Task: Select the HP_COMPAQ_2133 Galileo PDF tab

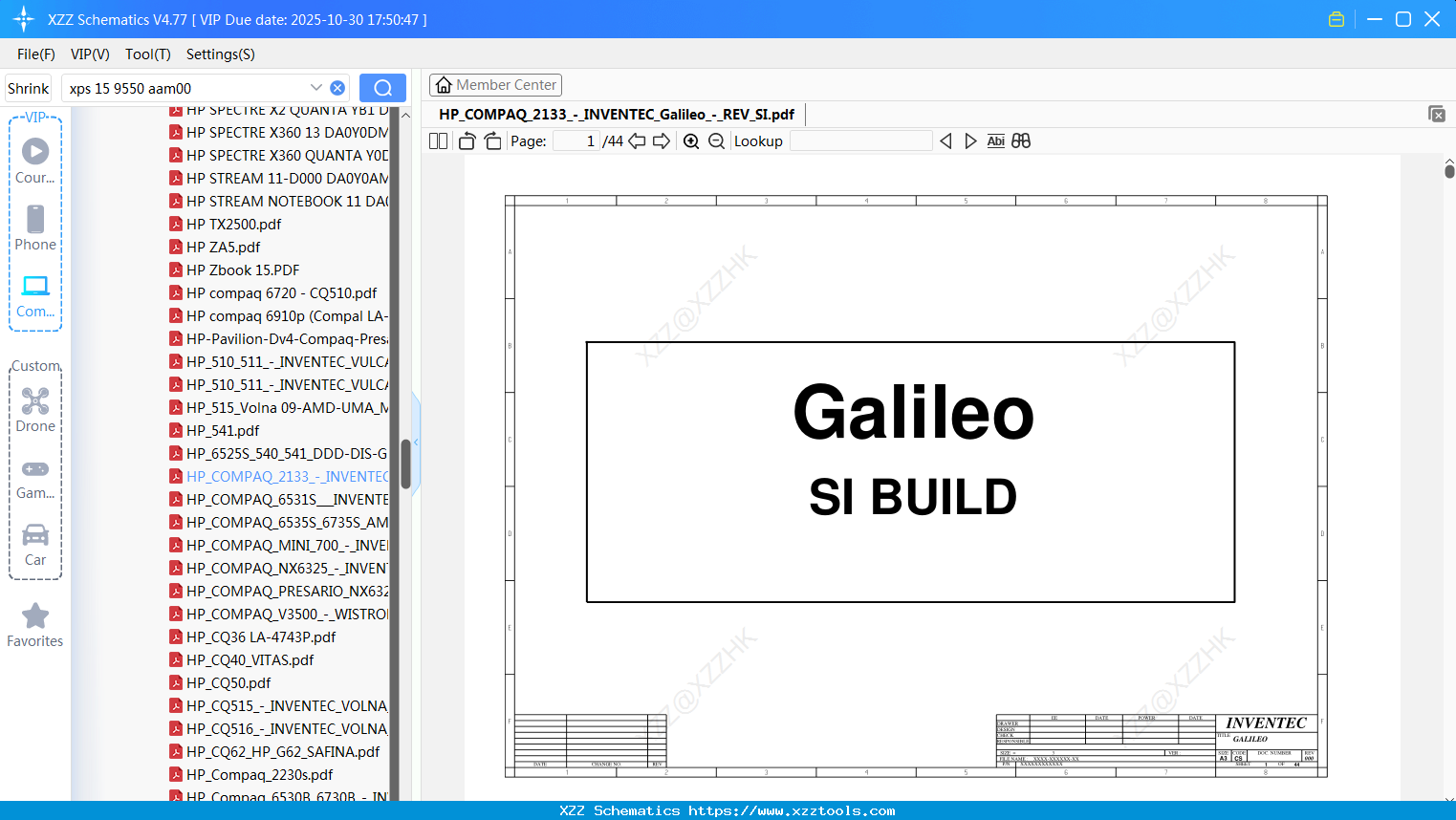Action: pyautogui.click(x=617, y=115)
